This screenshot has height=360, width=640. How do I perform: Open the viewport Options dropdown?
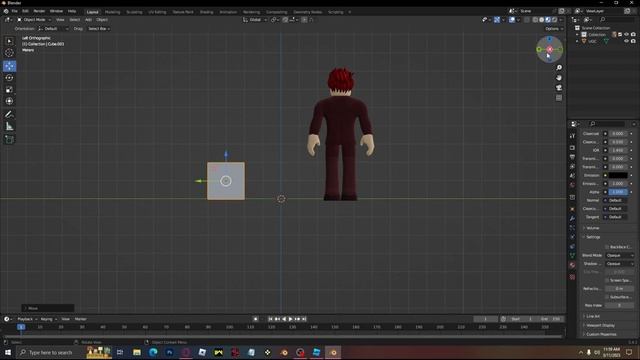[554, 29]
